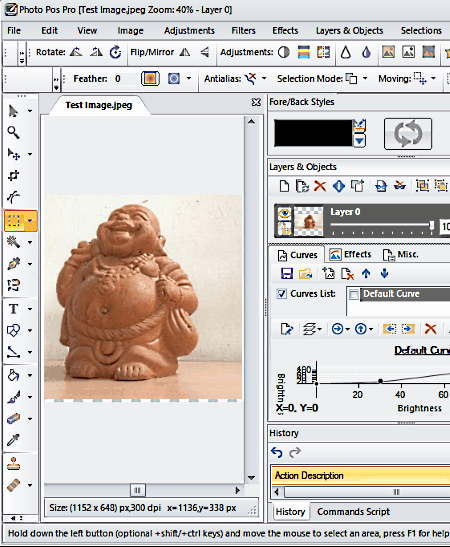The width and height of the screenshot is (450, 547).
Task: Select the rectangular Selection tool
Action: click(14, 221)
